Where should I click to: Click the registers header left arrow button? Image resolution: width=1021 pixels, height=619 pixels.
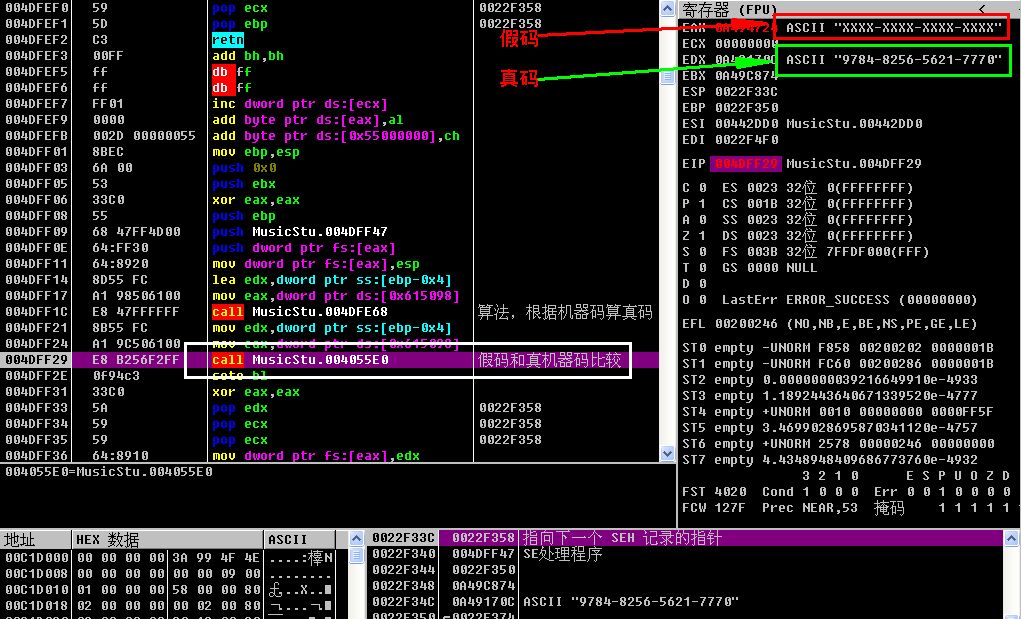pos(982,9)
